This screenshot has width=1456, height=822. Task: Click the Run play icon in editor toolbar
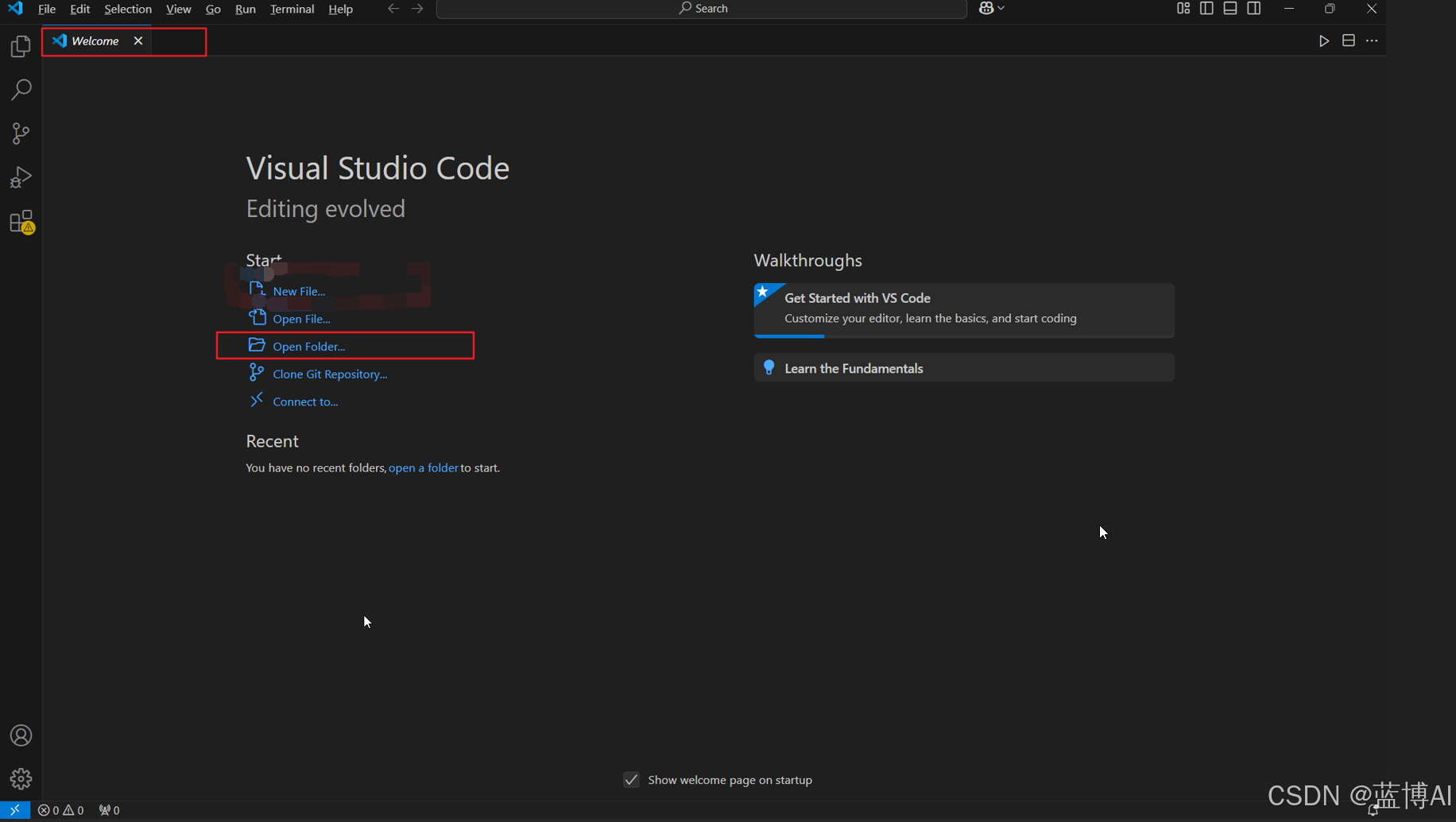tap(1324, 41)
